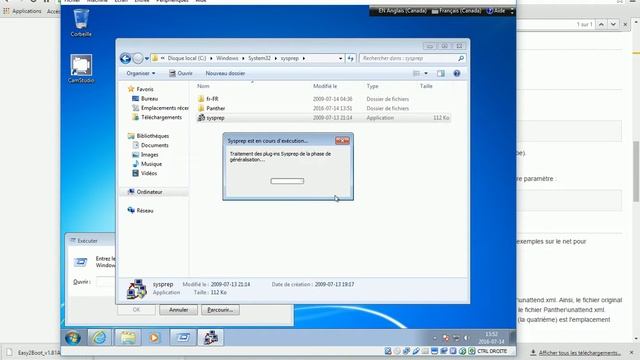Open Téléchargements in the sidebar
The image size is (640, 360).
(161, 117)
